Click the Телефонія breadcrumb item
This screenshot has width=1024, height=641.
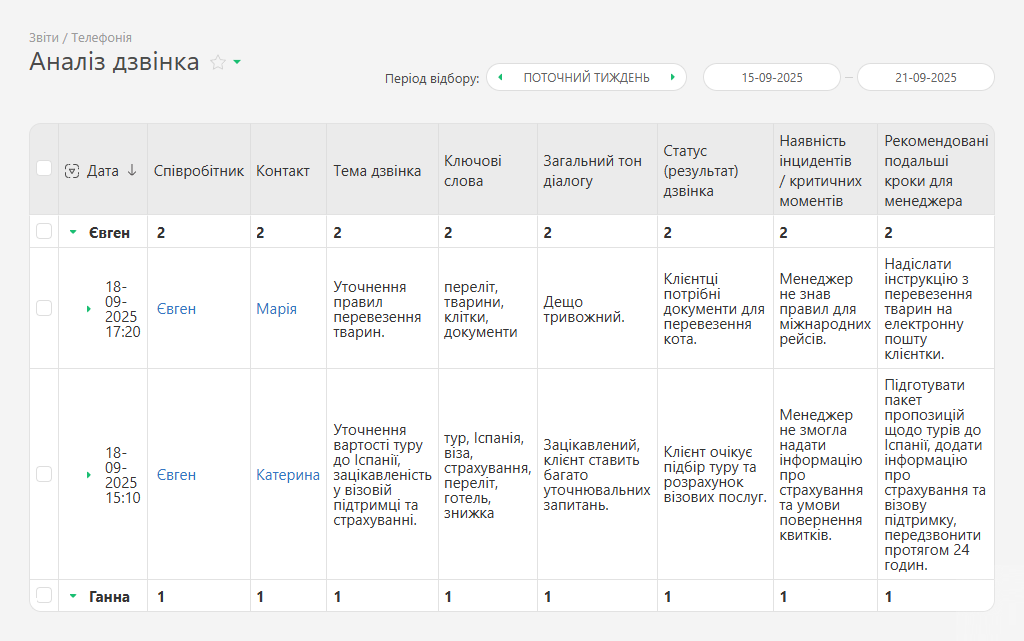[x=101, y=37]
